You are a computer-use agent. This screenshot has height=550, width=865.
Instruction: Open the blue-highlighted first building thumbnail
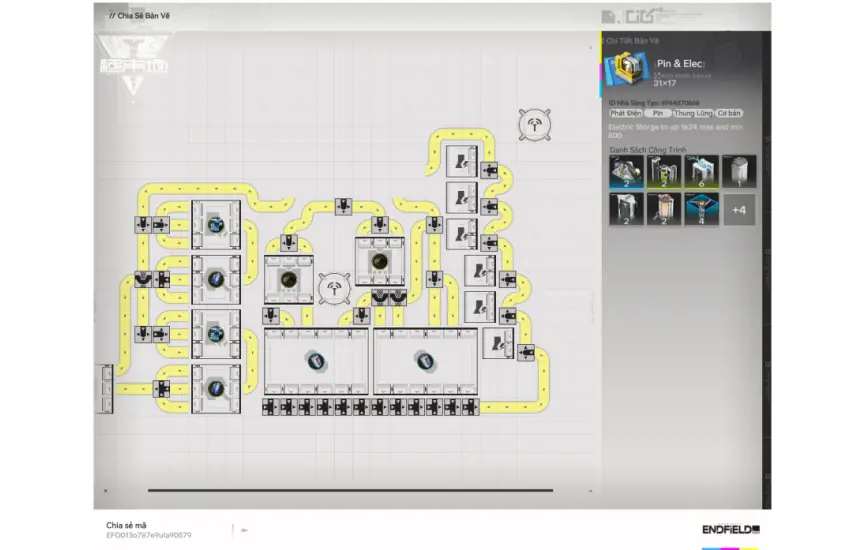point(626,172)
